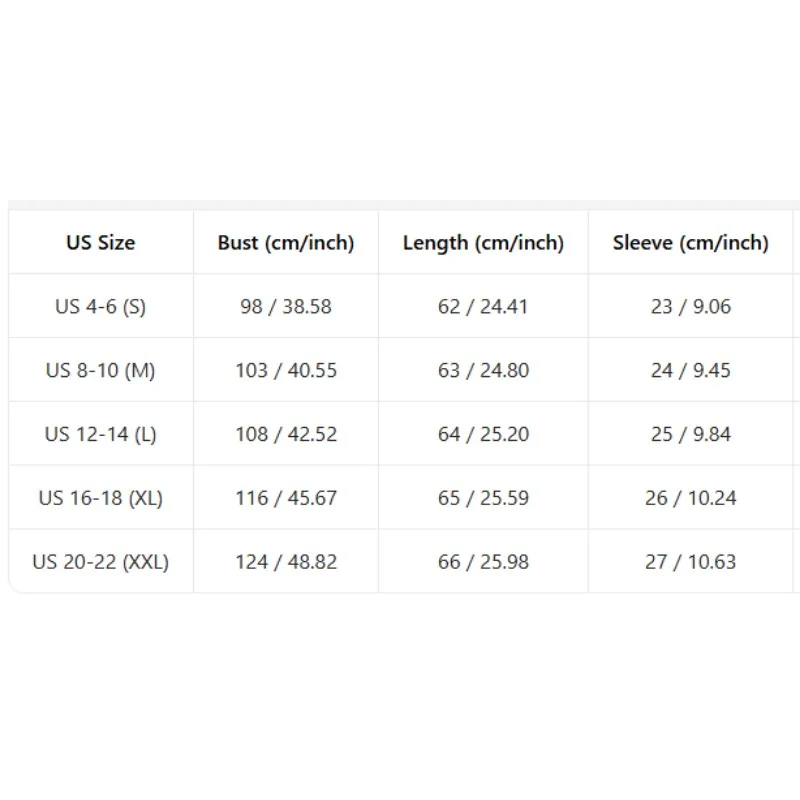
Task: Select sleeve value 27 / 10.63
Action: coord(690,561)
